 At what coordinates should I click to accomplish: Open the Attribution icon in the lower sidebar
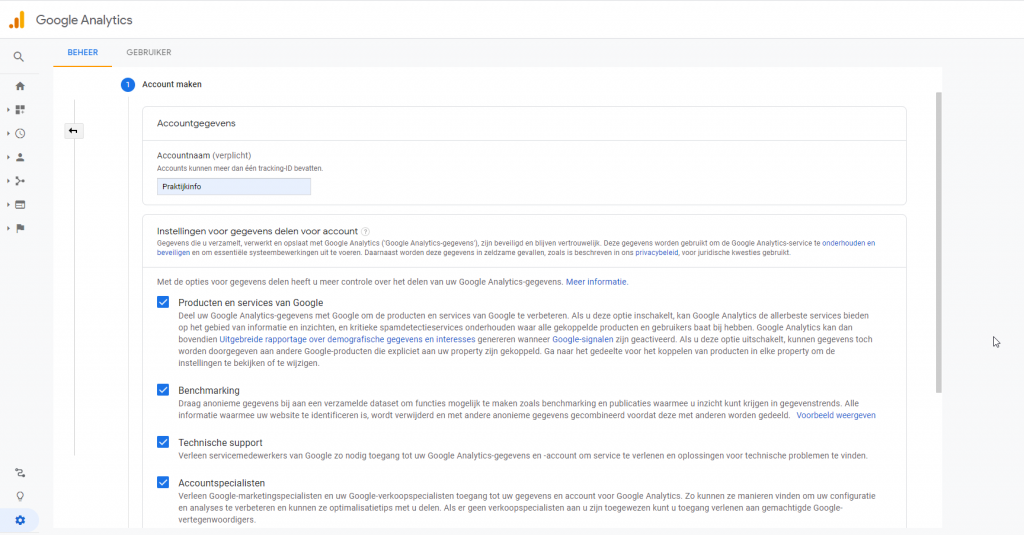coord(20,472)
